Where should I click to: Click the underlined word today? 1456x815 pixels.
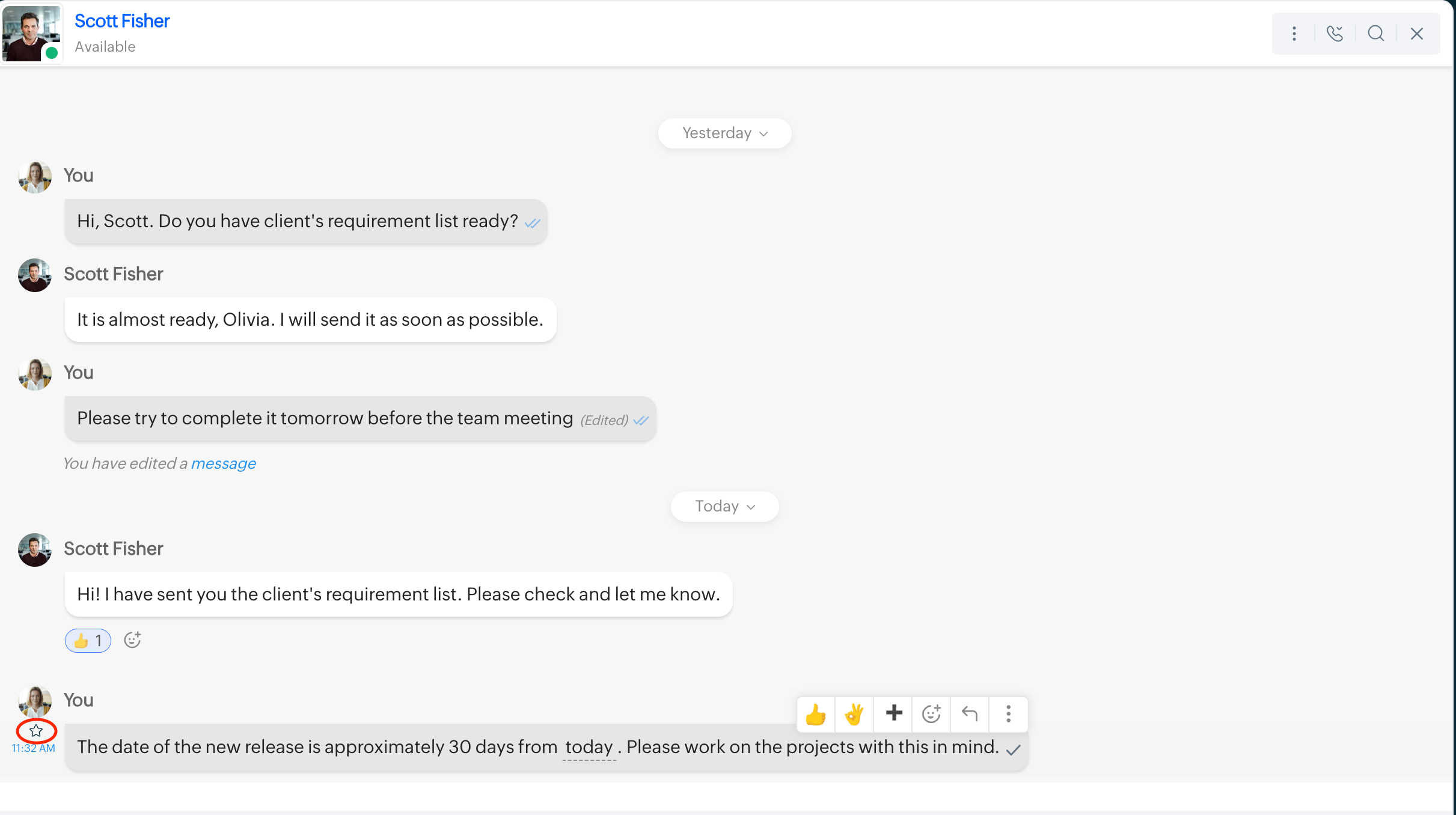(x=589, y=747)
